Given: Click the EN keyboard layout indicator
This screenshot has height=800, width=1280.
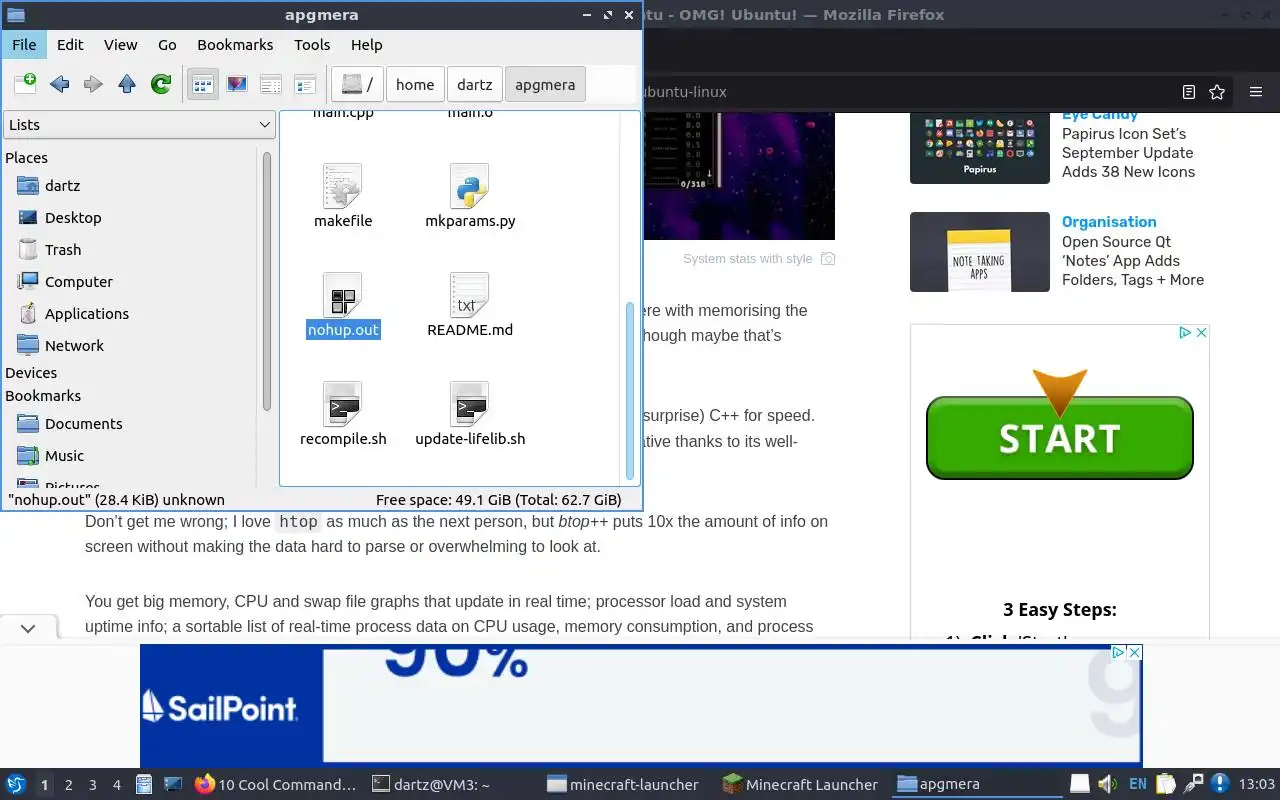Looking at the screenshot, I should (1138, 784).
